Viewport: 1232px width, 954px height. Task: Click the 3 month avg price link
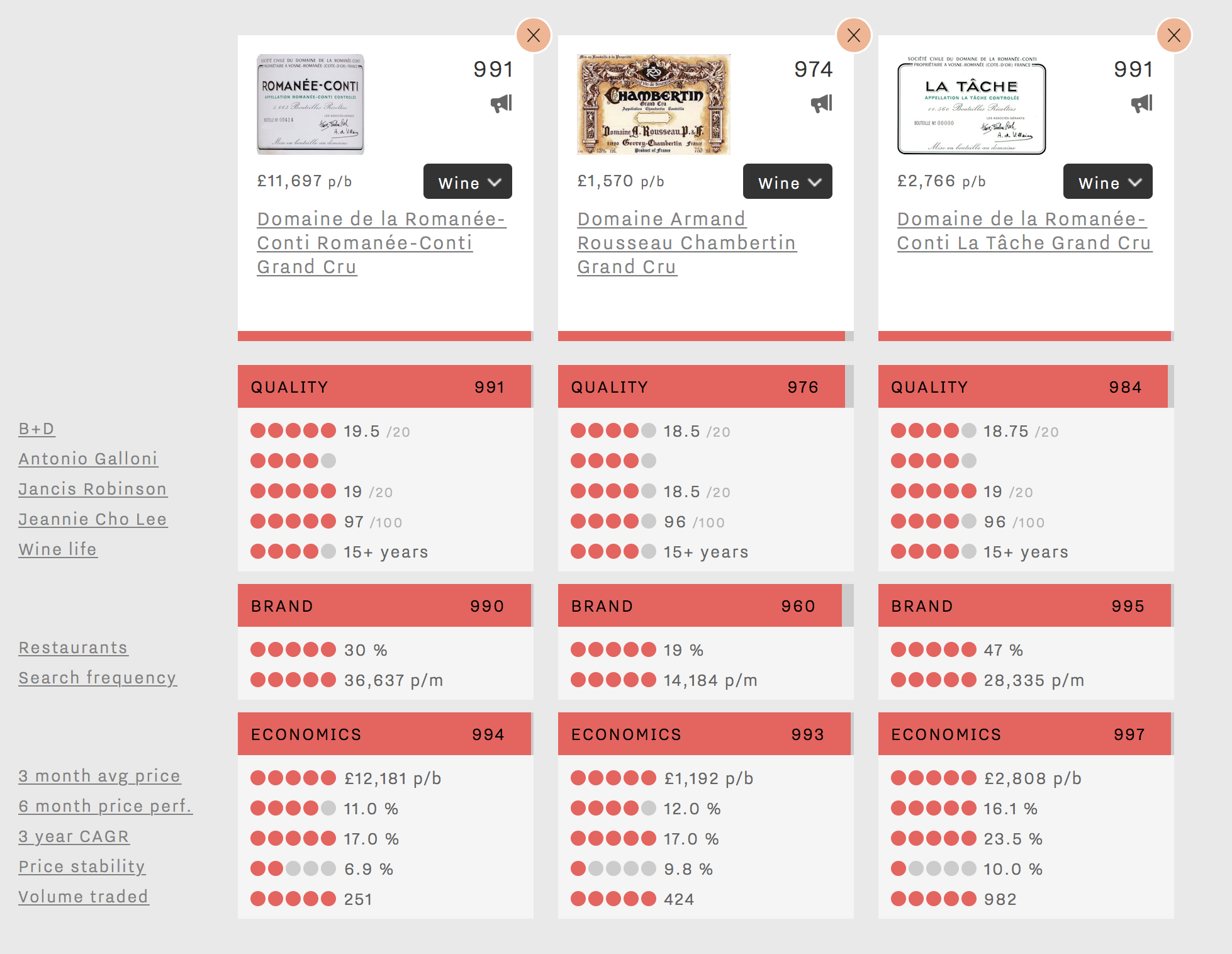point(99,777)
